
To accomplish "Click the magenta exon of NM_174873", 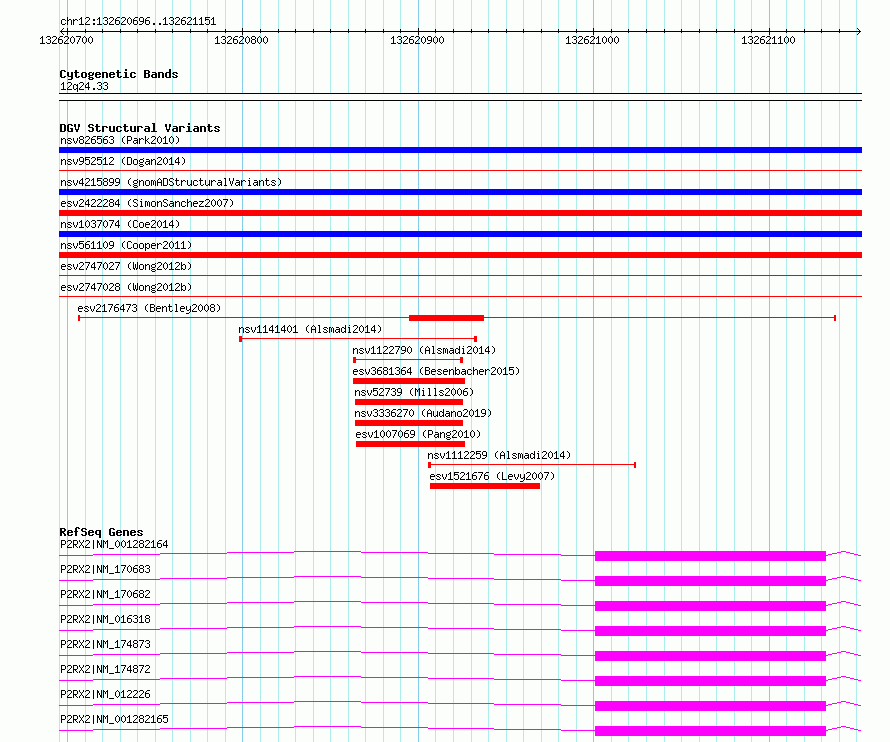I will click(x=710, y=656).
